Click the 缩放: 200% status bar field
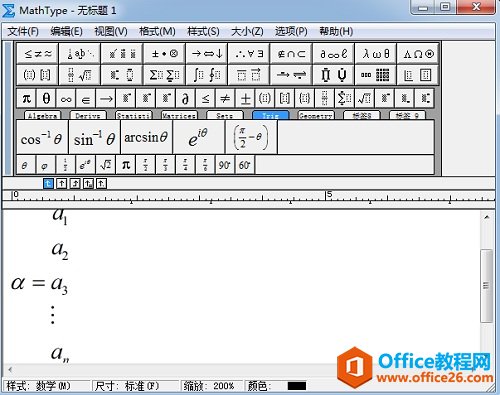 coord(212,386)
